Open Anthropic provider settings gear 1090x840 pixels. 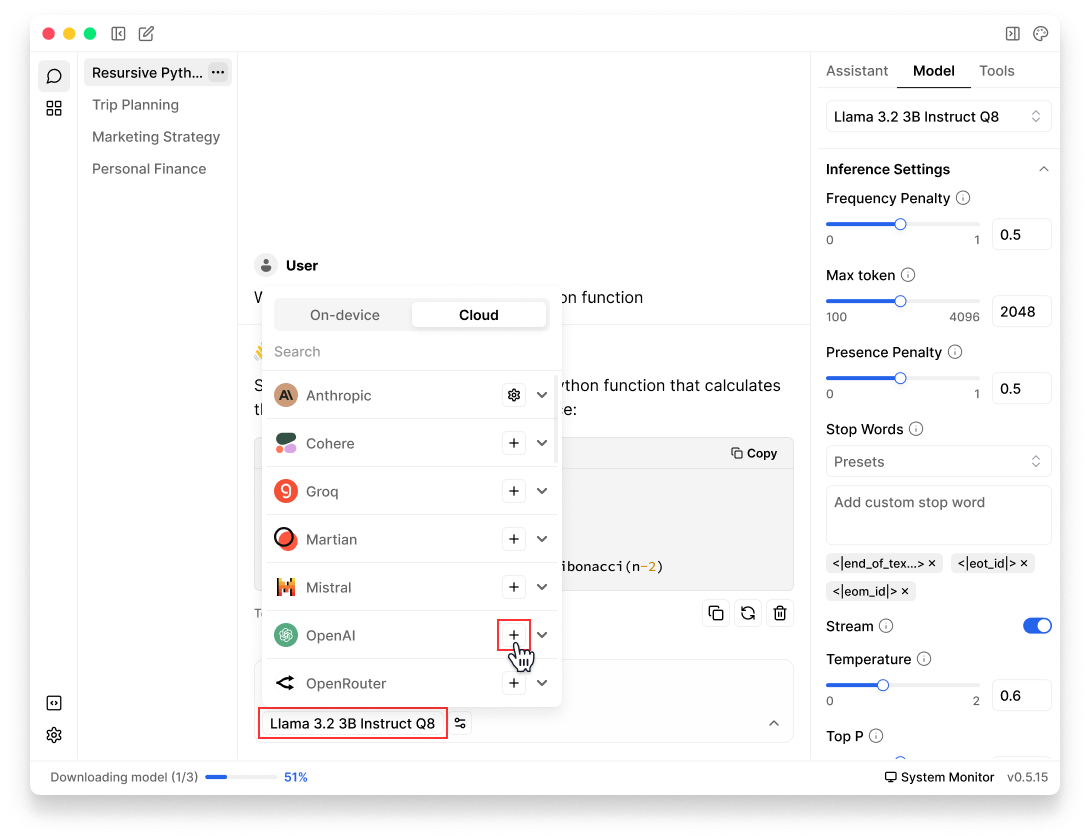(x=514, y=395)
